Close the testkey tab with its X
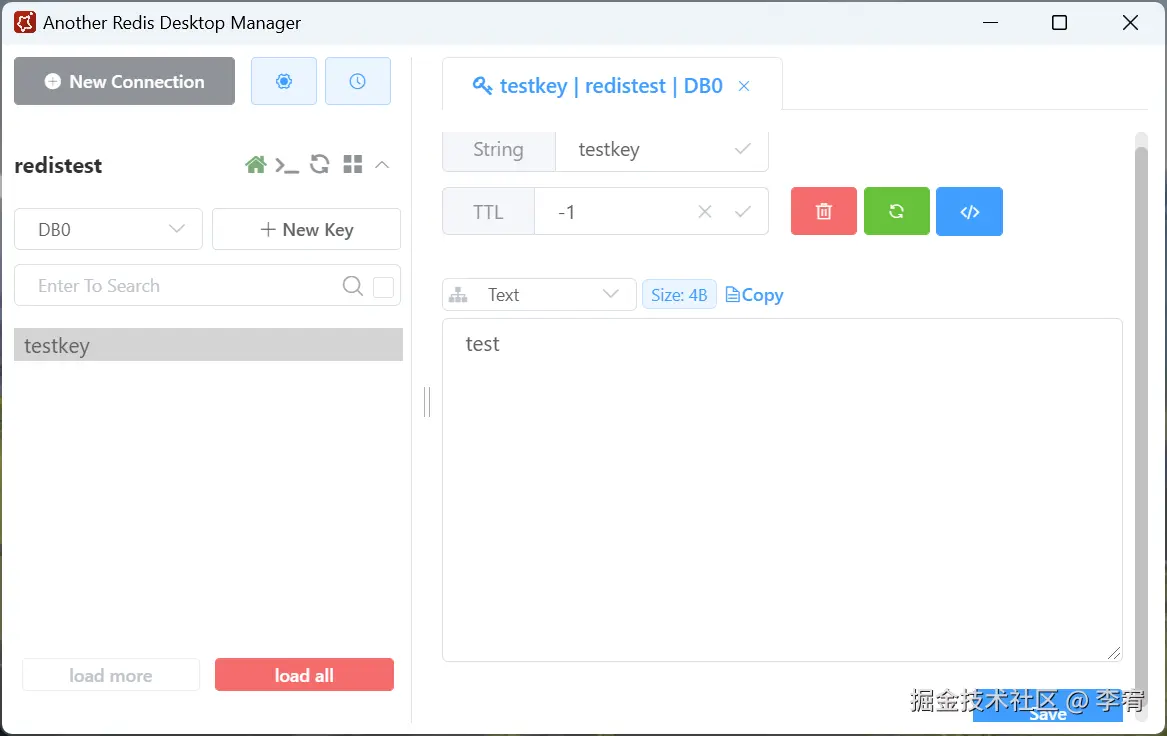 [x=744, y=86]
